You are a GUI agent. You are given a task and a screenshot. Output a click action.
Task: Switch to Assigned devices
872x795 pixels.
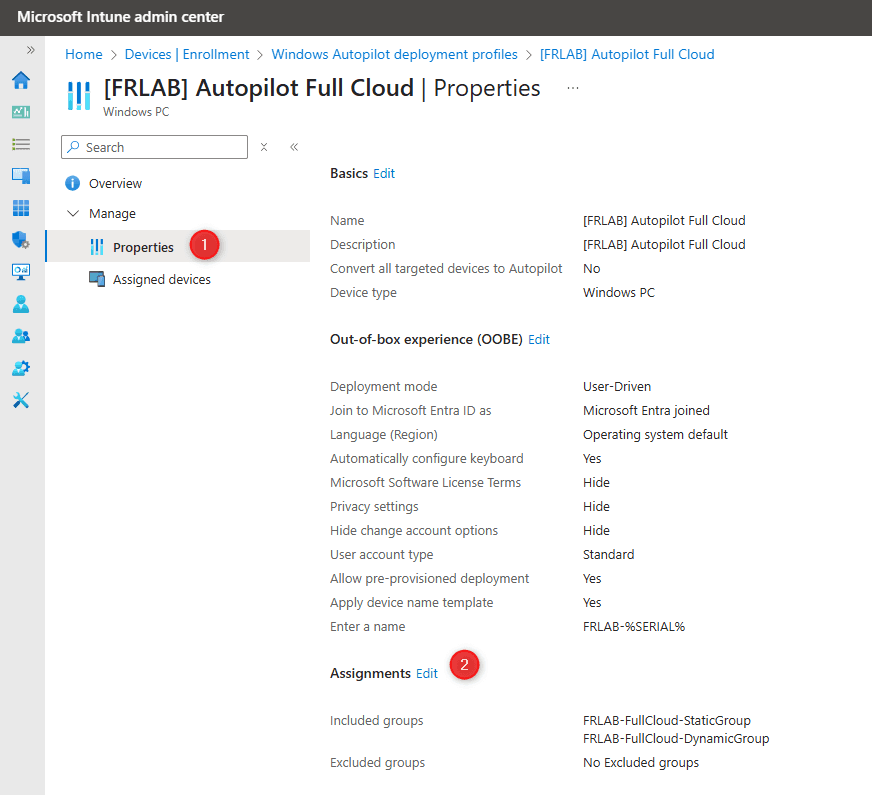pyautogui.click(x=161, y=279)
